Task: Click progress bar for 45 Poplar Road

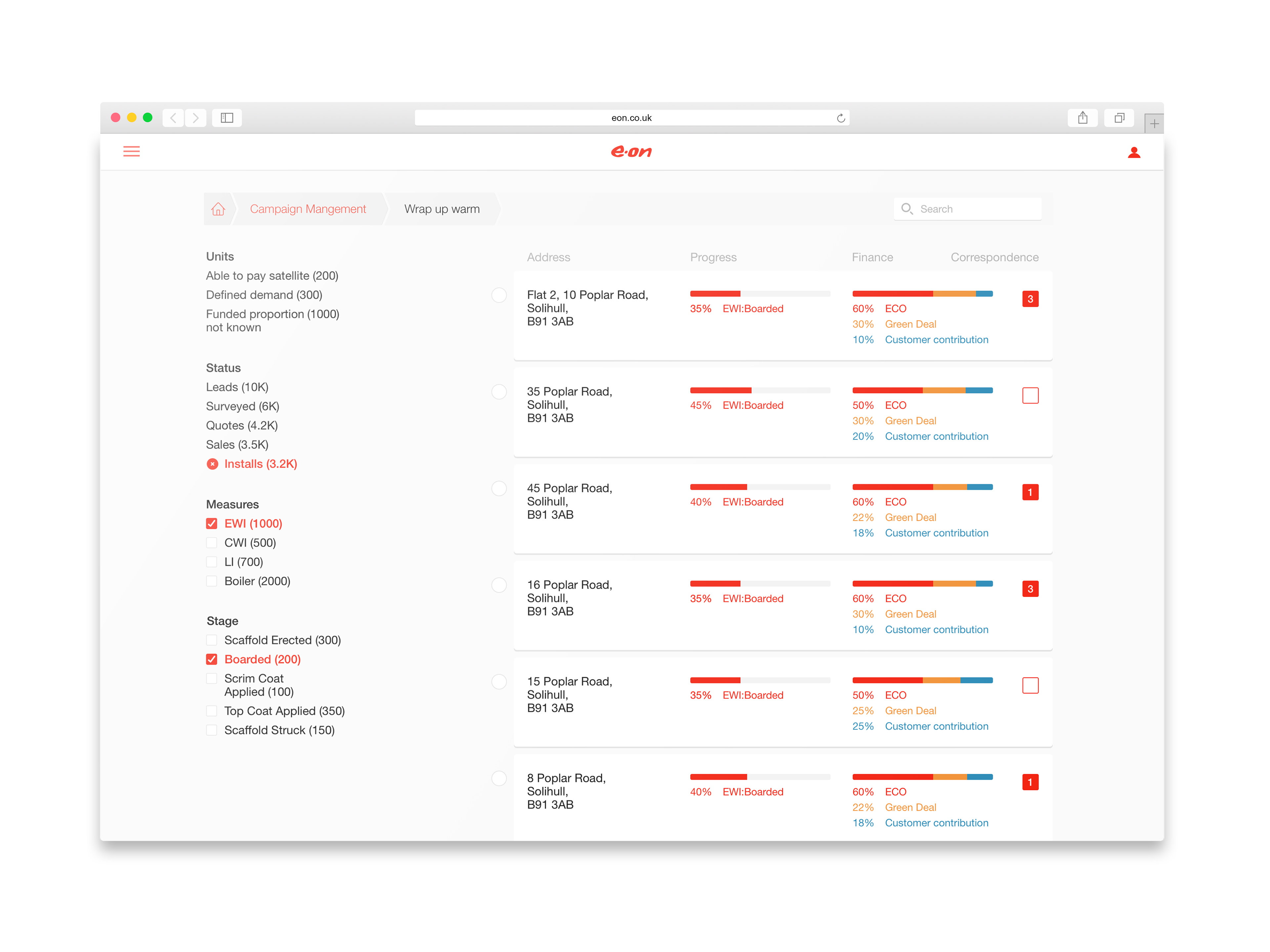Action: [x=760, y=487]
